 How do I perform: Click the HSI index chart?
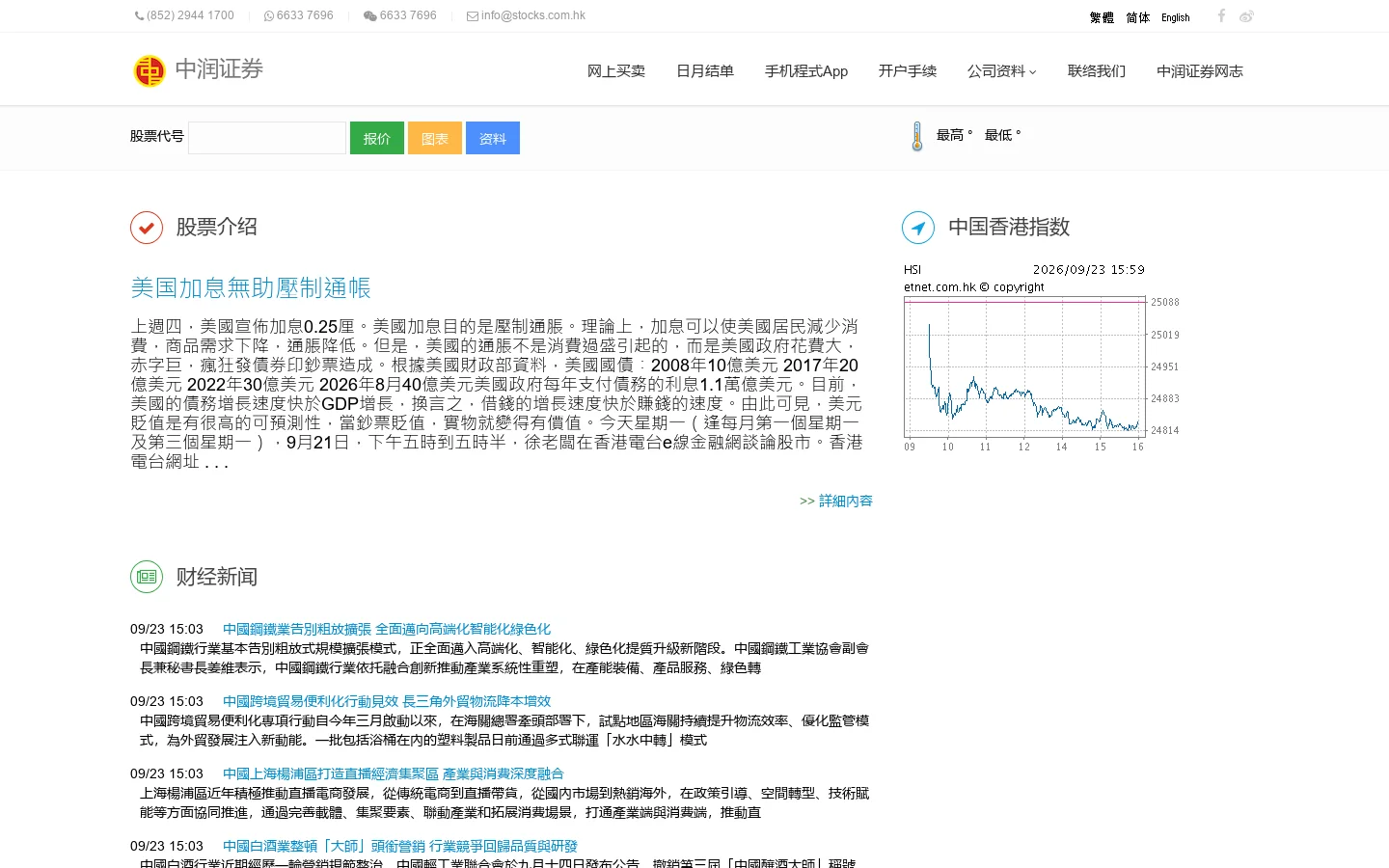(1043, 358)
